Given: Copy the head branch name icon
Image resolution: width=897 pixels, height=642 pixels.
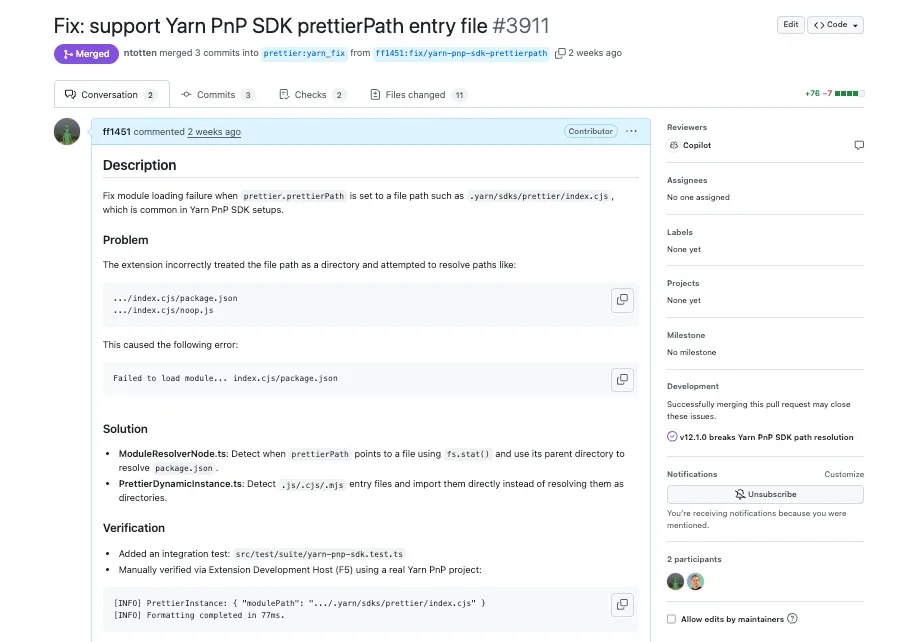Looking at the screenshot, I should [x=560, y=53].
